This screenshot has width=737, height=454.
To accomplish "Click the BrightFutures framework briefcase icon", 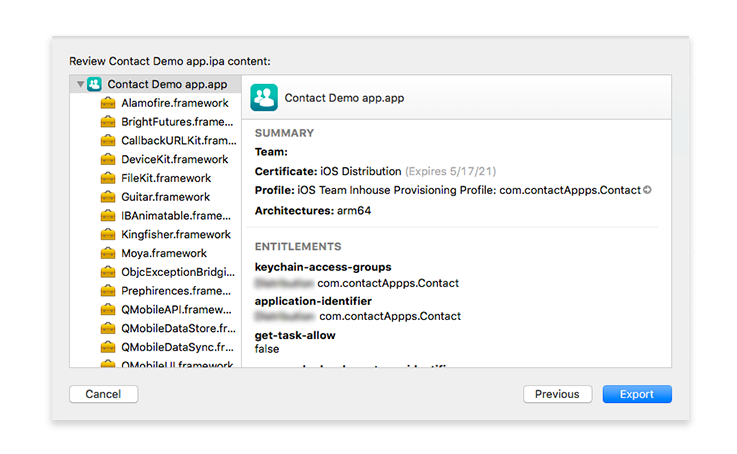I will [108, 122].
